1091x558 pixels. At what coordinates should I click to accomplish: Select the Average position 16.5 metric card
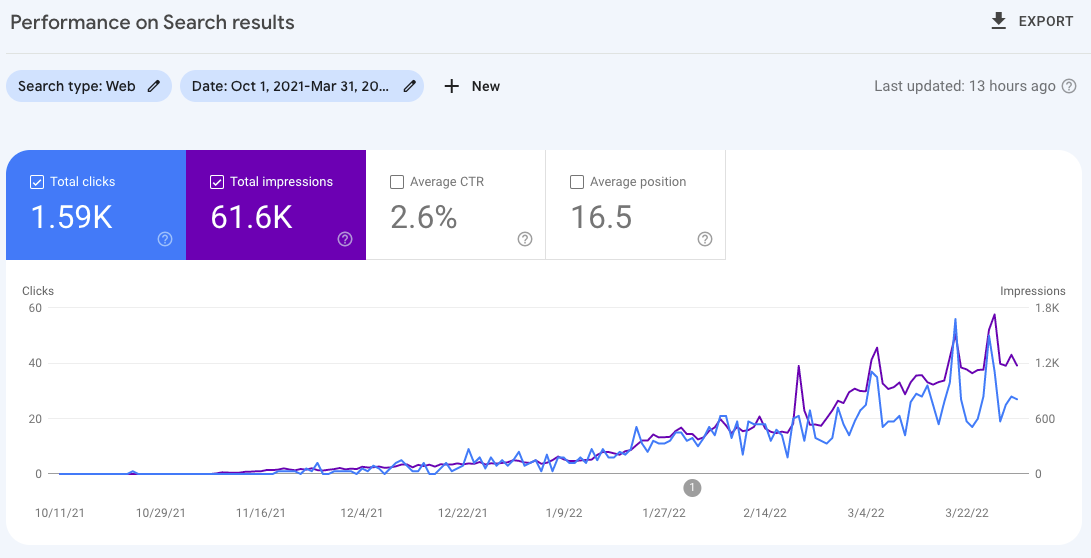click(635, 205)
